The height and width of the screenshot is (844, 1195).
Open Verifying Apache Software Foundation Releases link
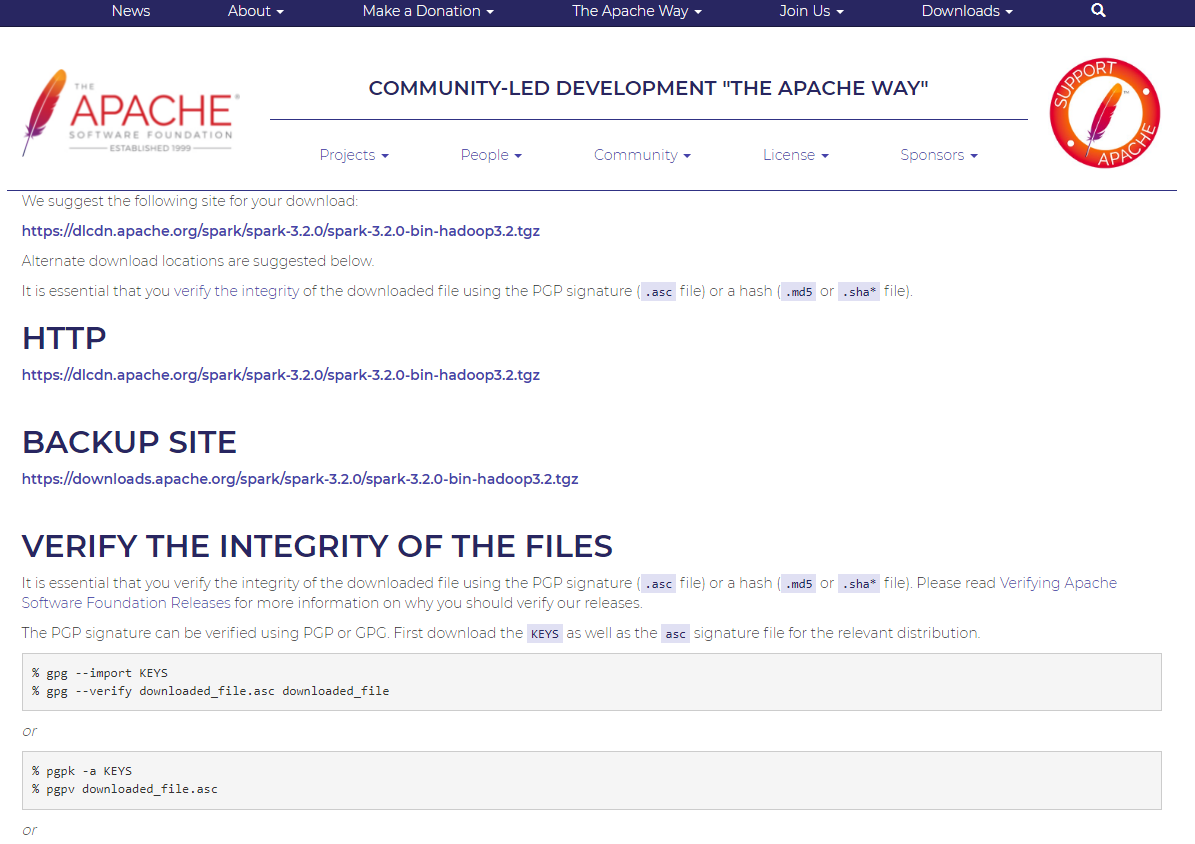click(1057, 583)
